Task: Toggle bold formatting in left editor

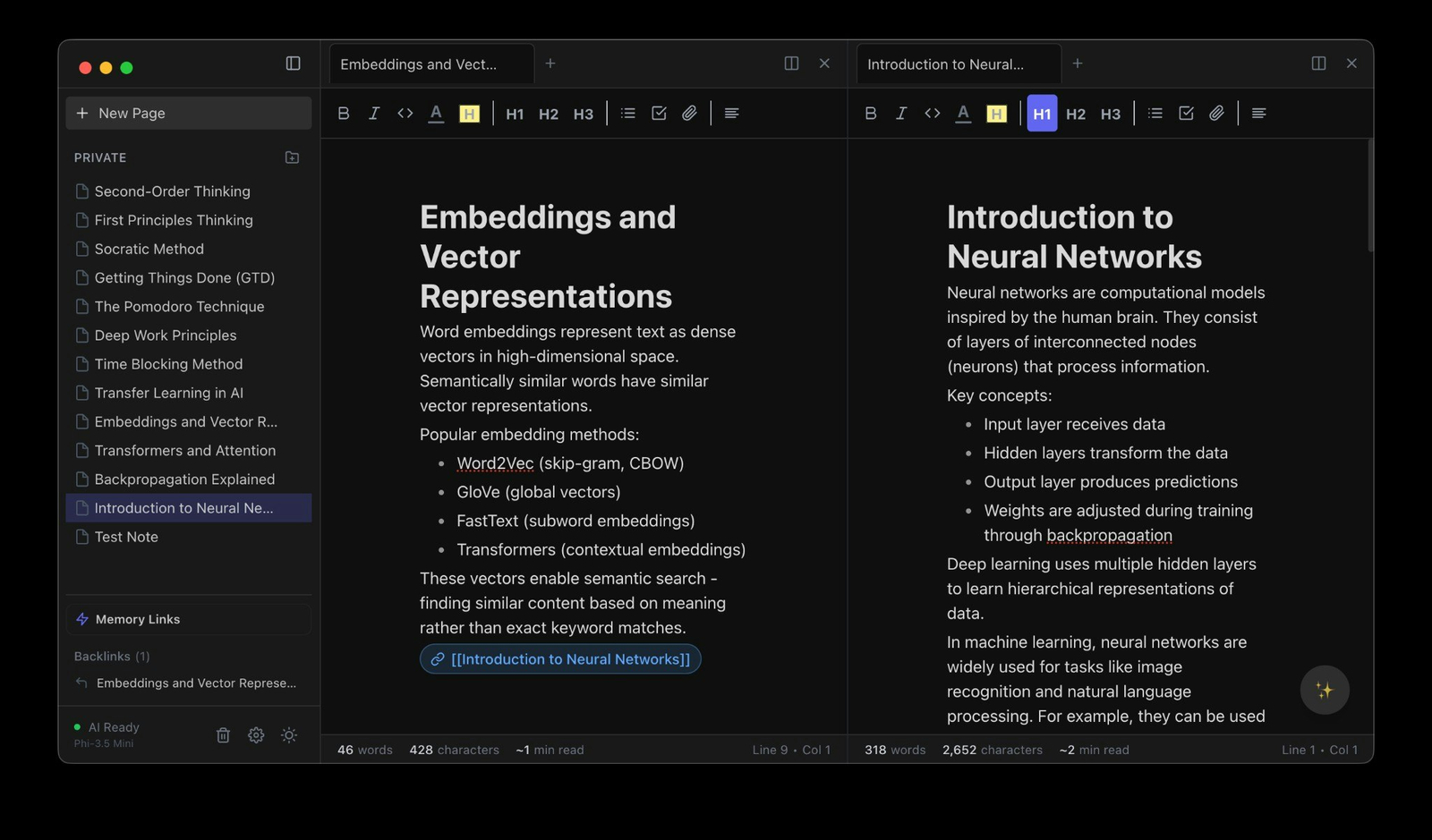Action: (x=343, y=114)
